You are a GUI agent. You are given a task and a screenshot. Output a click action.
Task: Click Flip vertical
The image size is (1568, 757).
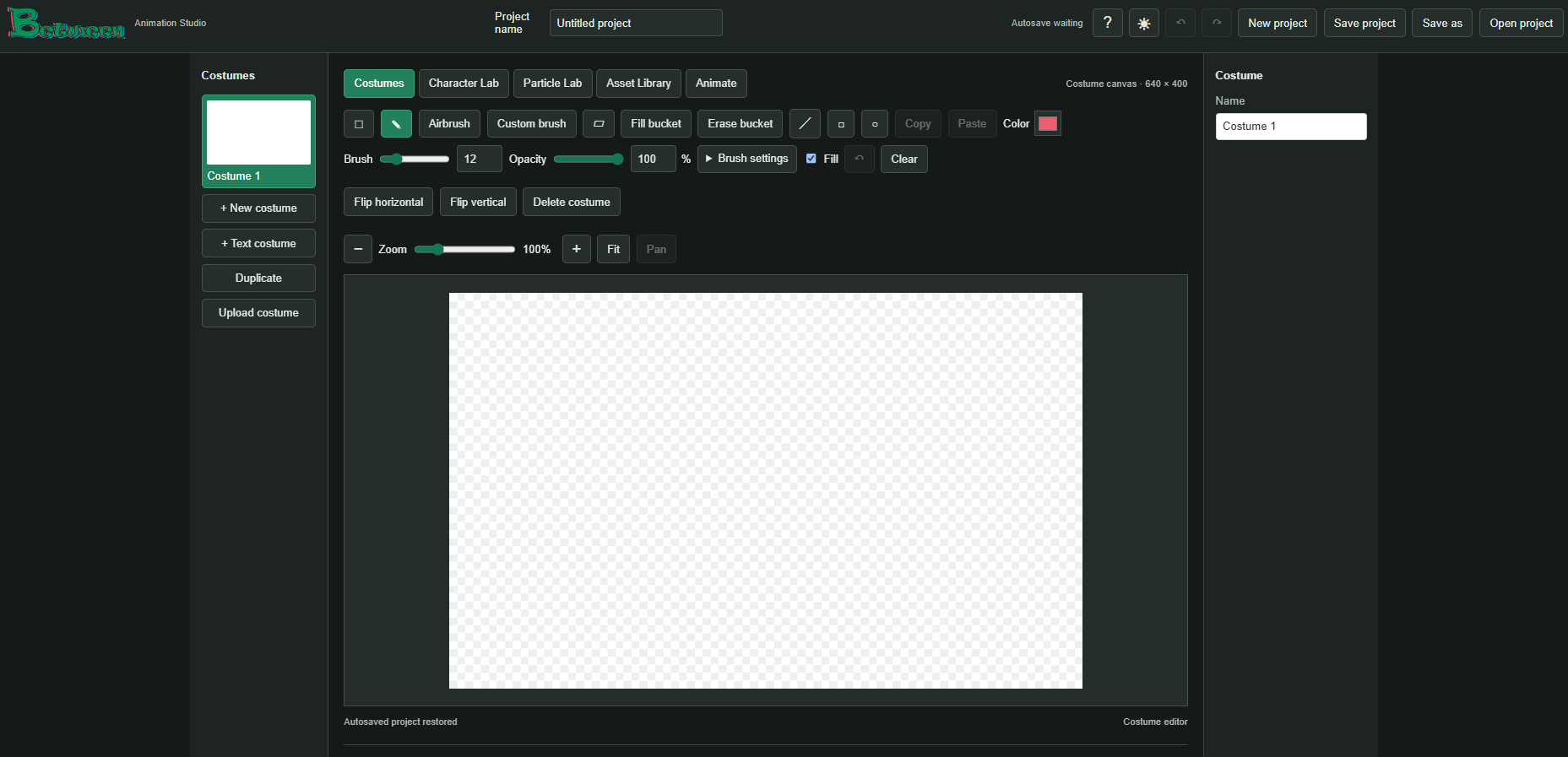478,202
